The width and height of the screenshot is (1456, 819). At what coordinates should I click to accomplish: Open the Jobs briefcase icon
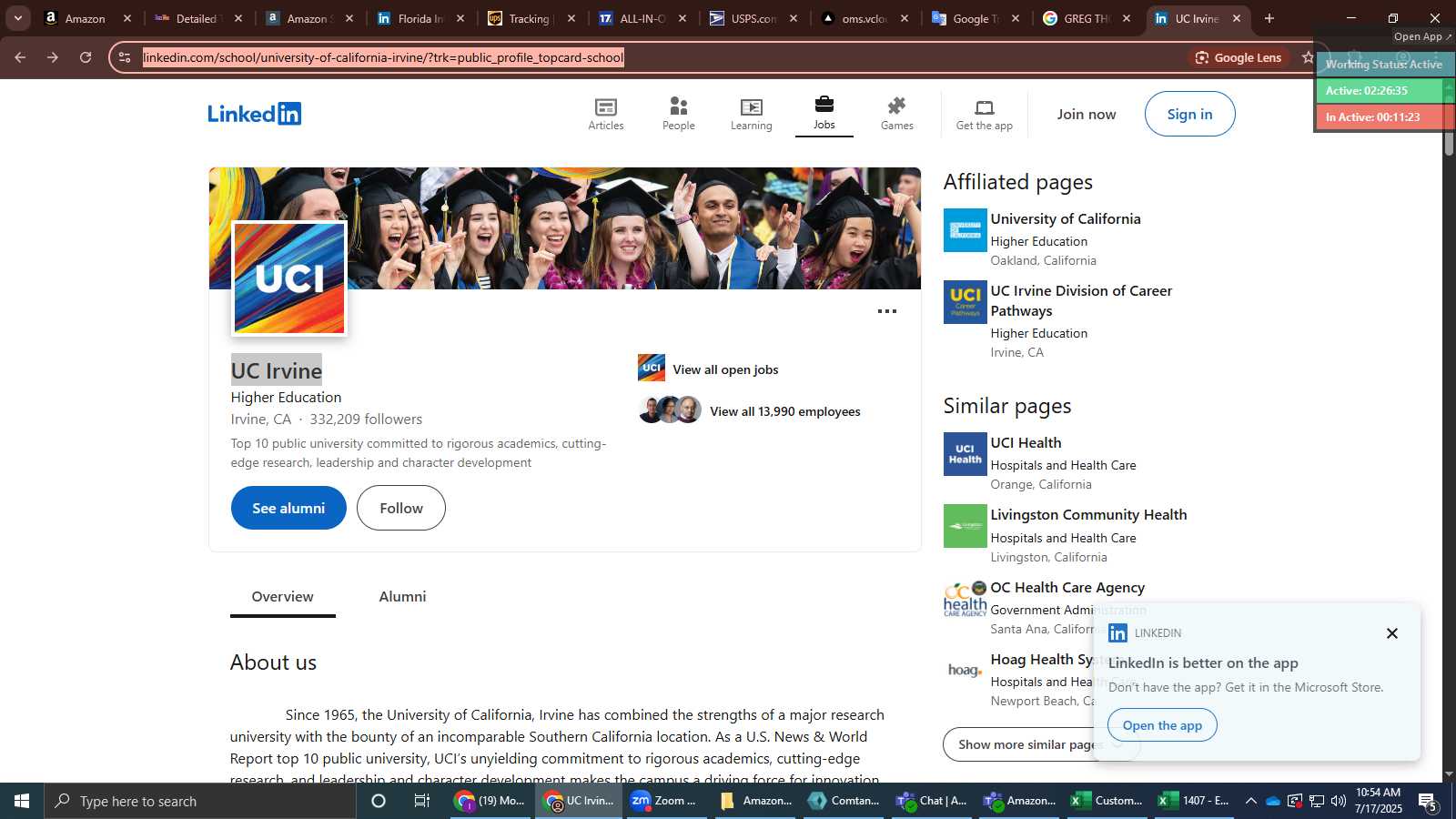[824, 114]
